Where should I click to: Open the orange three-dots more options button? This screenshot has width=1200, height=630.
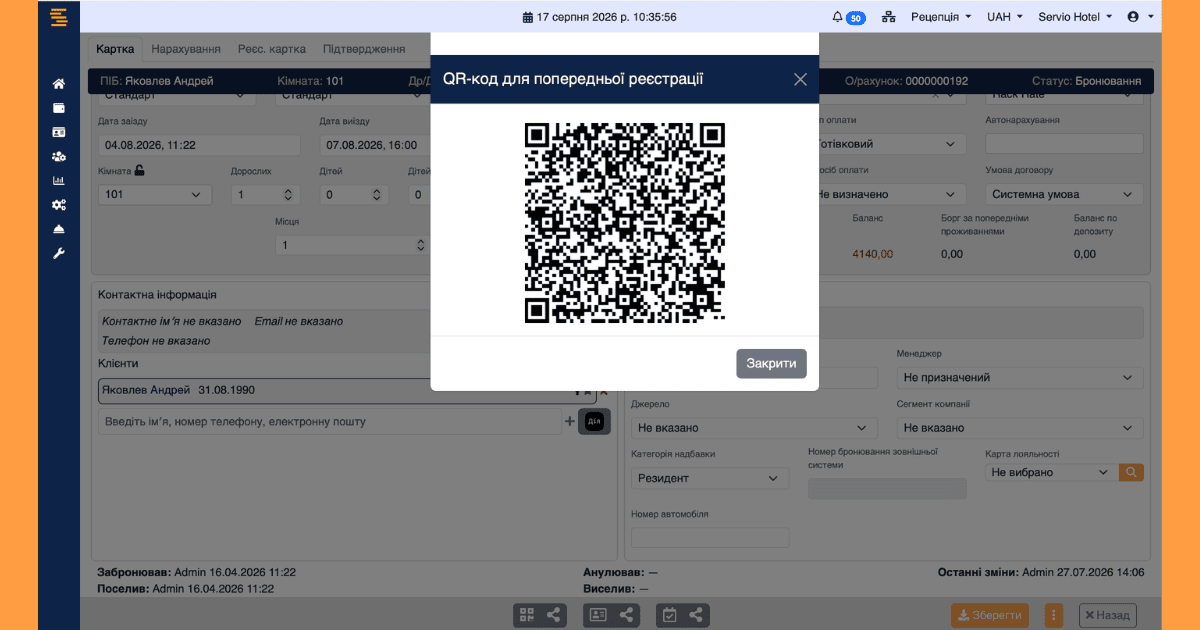[1053, 615]
